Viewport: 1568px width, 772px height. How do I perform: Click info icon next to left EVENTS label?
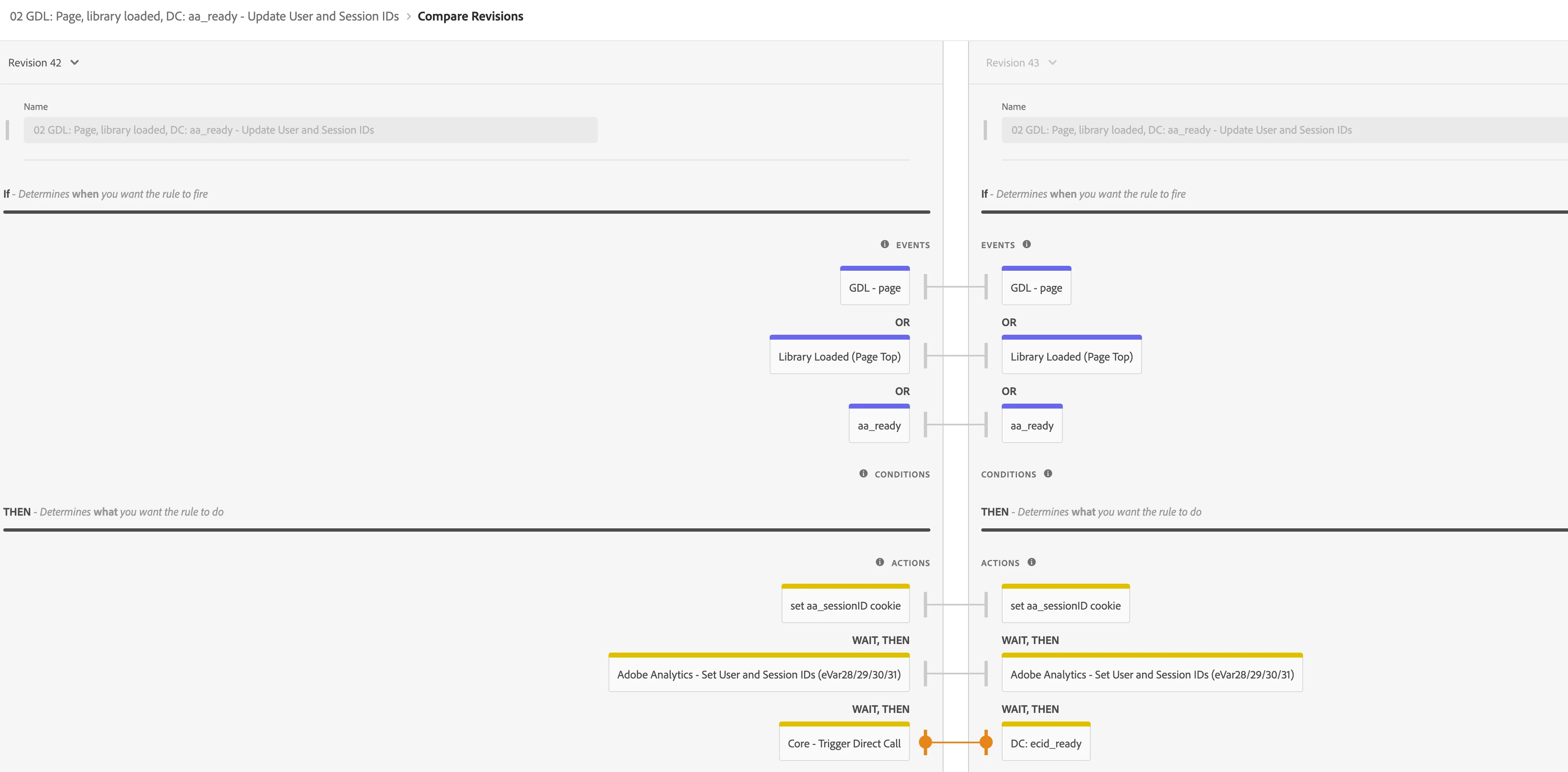pos(884,244)
